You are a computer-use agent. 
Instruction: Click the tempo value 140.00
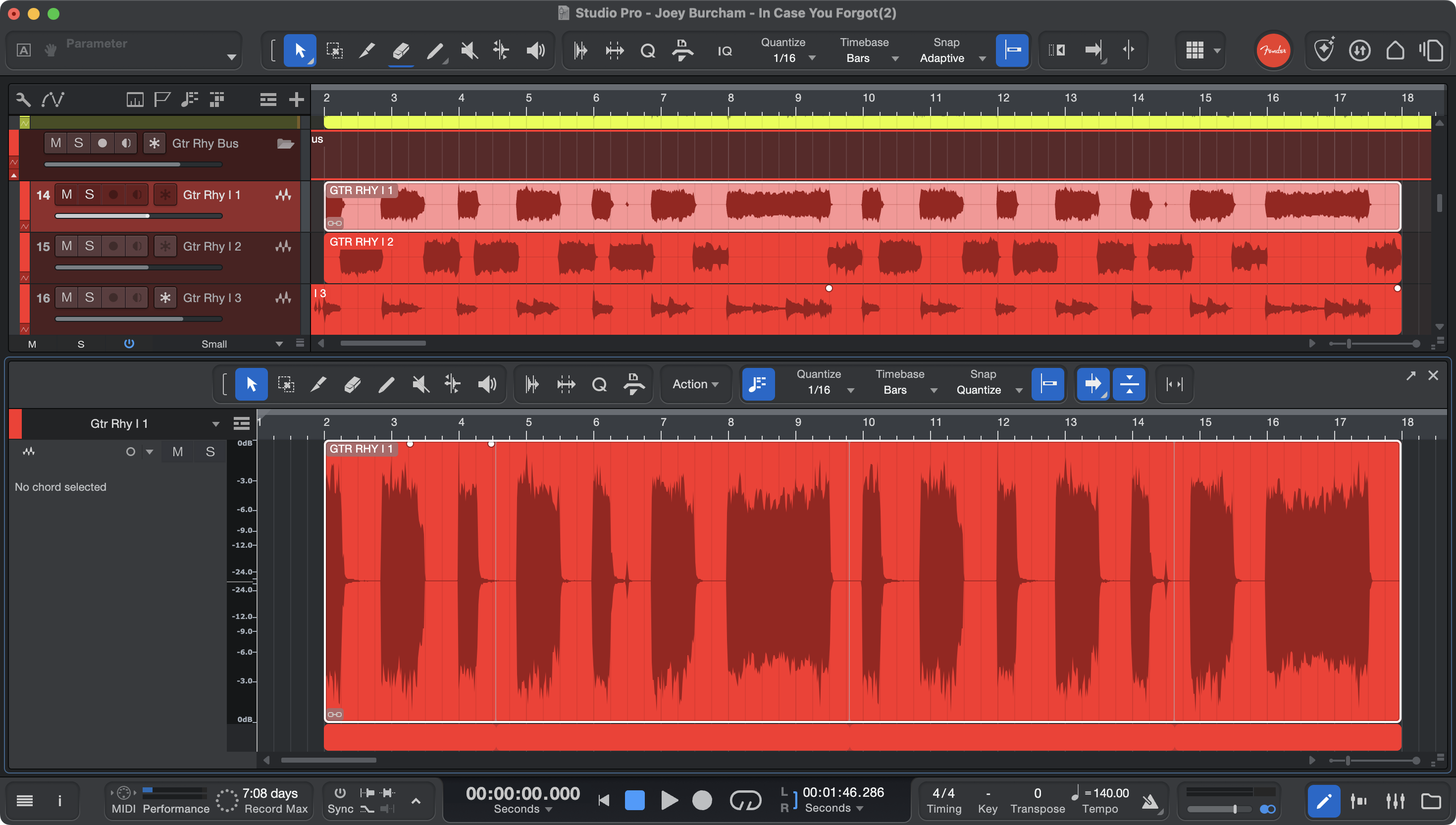pyautogui.click(x=1110, y=793)
